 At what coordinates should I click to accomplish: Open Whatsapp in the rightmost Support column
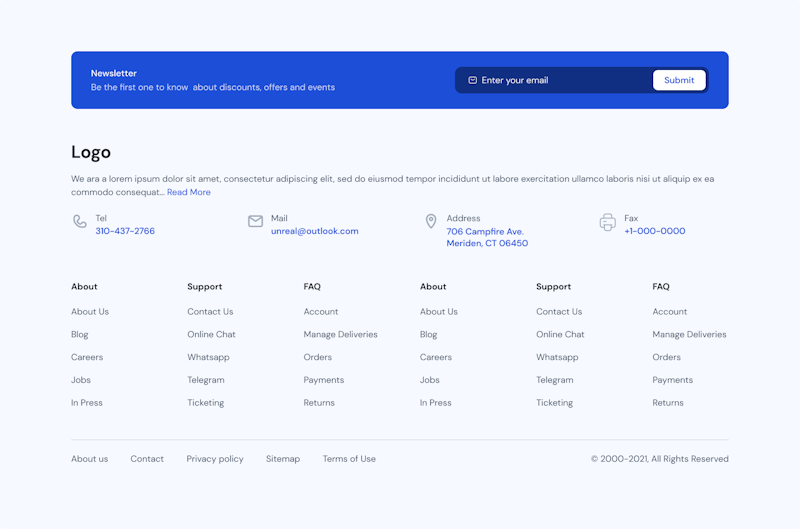pos(557,357)
